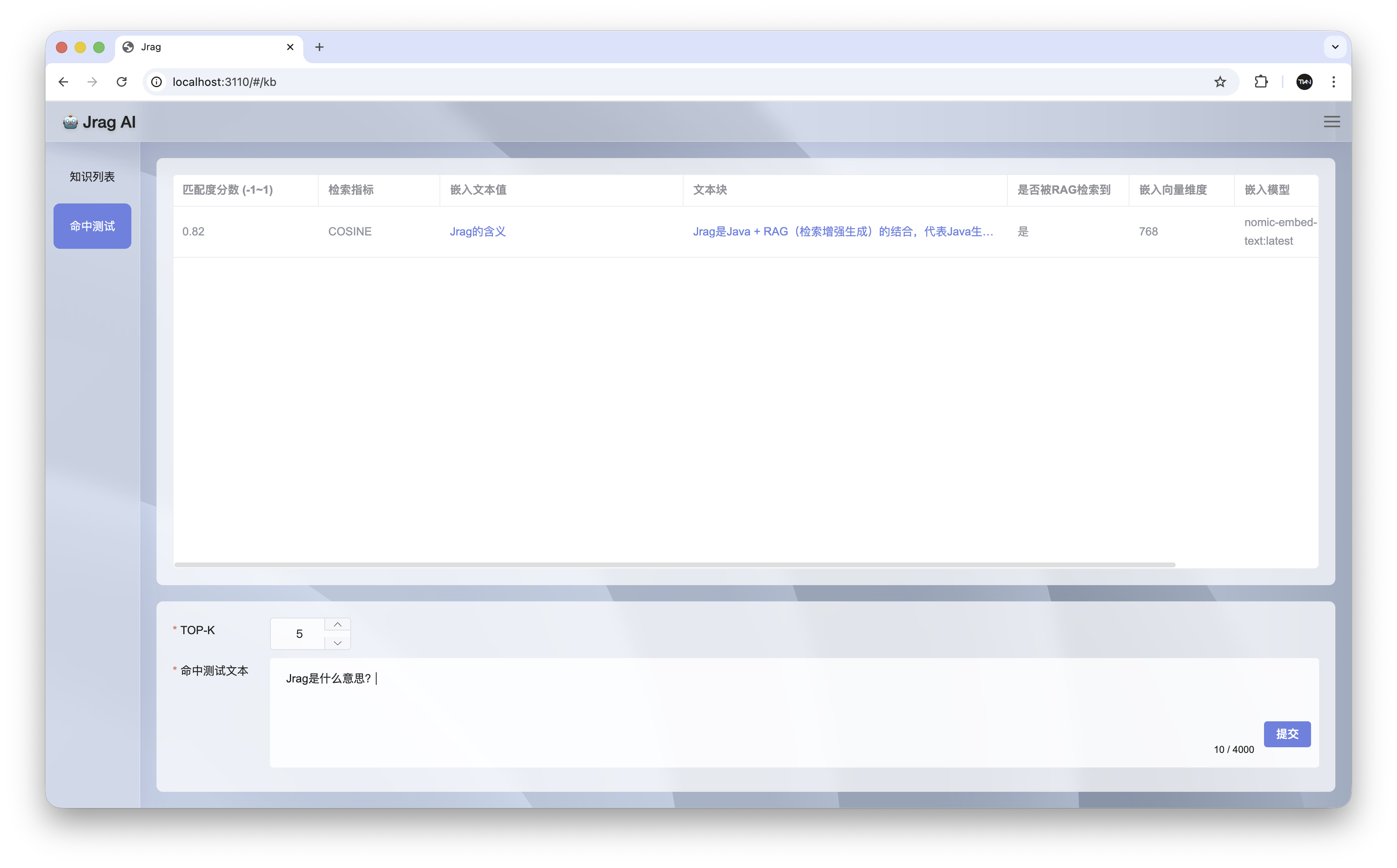Reload the page

(x=122, y=81)
